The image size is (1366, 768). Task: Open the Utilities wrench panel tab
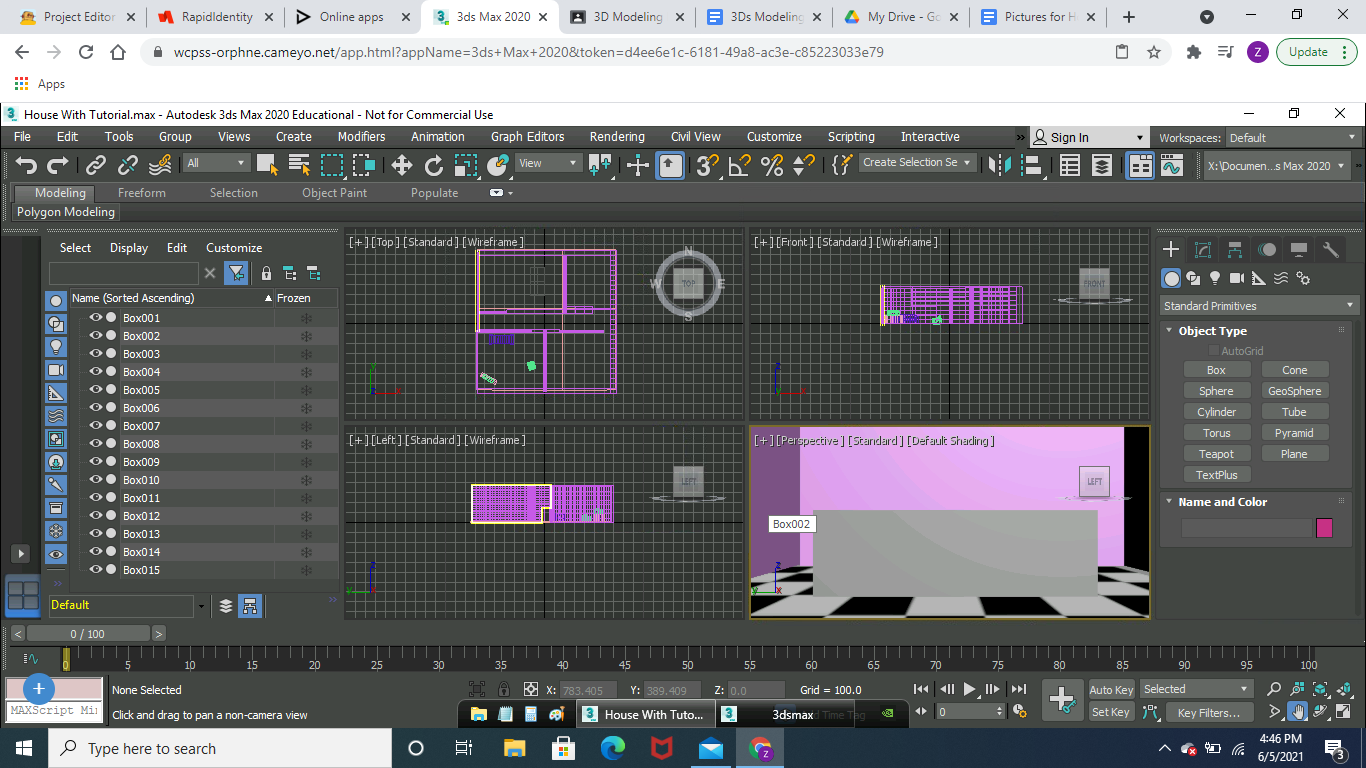(x=1331, y=250)
